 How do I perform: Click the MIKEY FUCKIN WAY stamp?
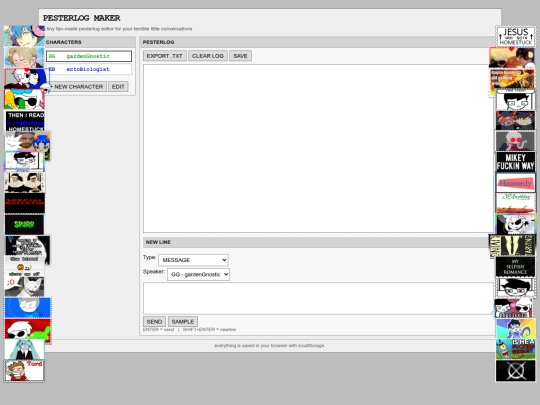click(516, 162)
